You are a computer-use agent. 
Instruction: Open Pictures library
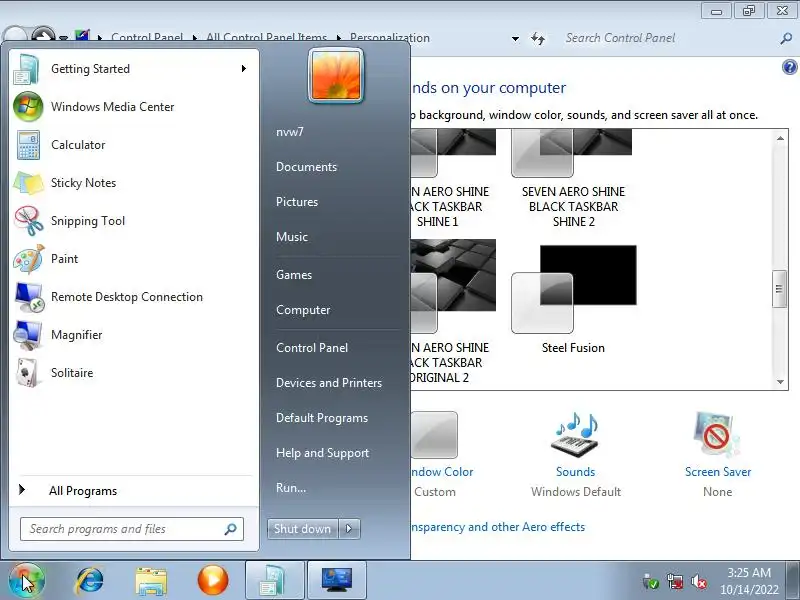297,202
